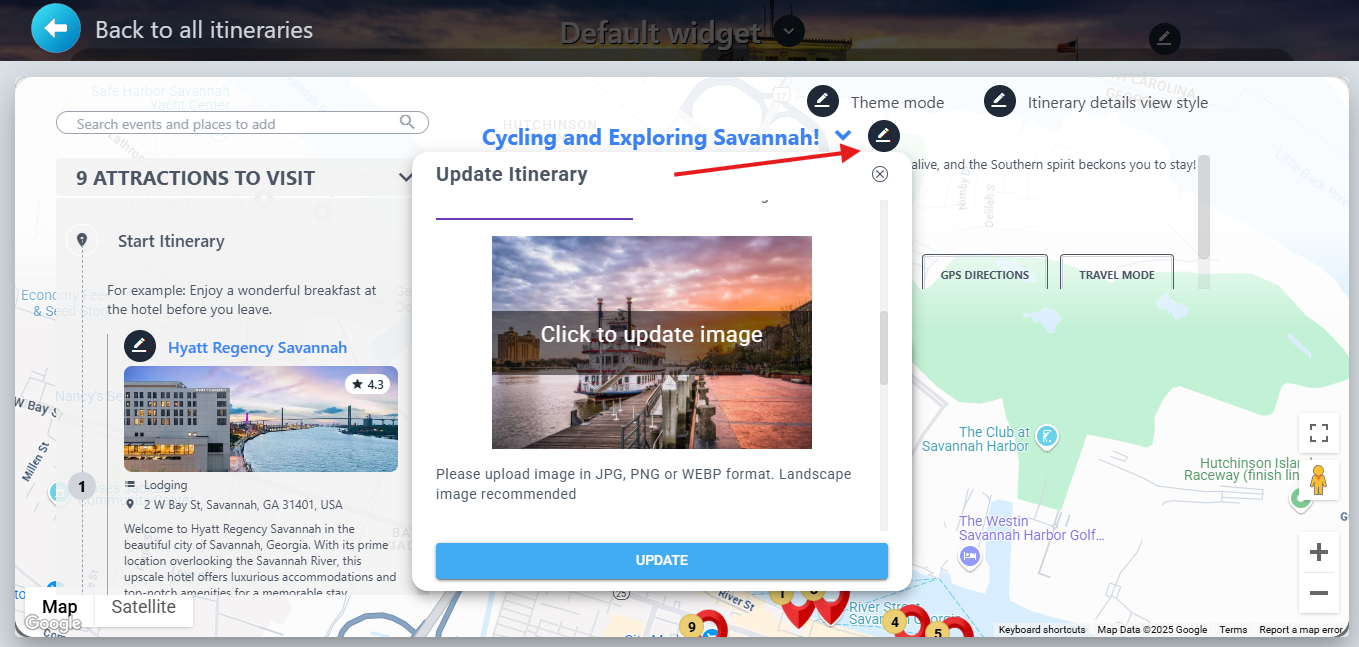Click the Back to all itineraries text
Viewport: 1359px width, 647px height.
coord(204,30)
